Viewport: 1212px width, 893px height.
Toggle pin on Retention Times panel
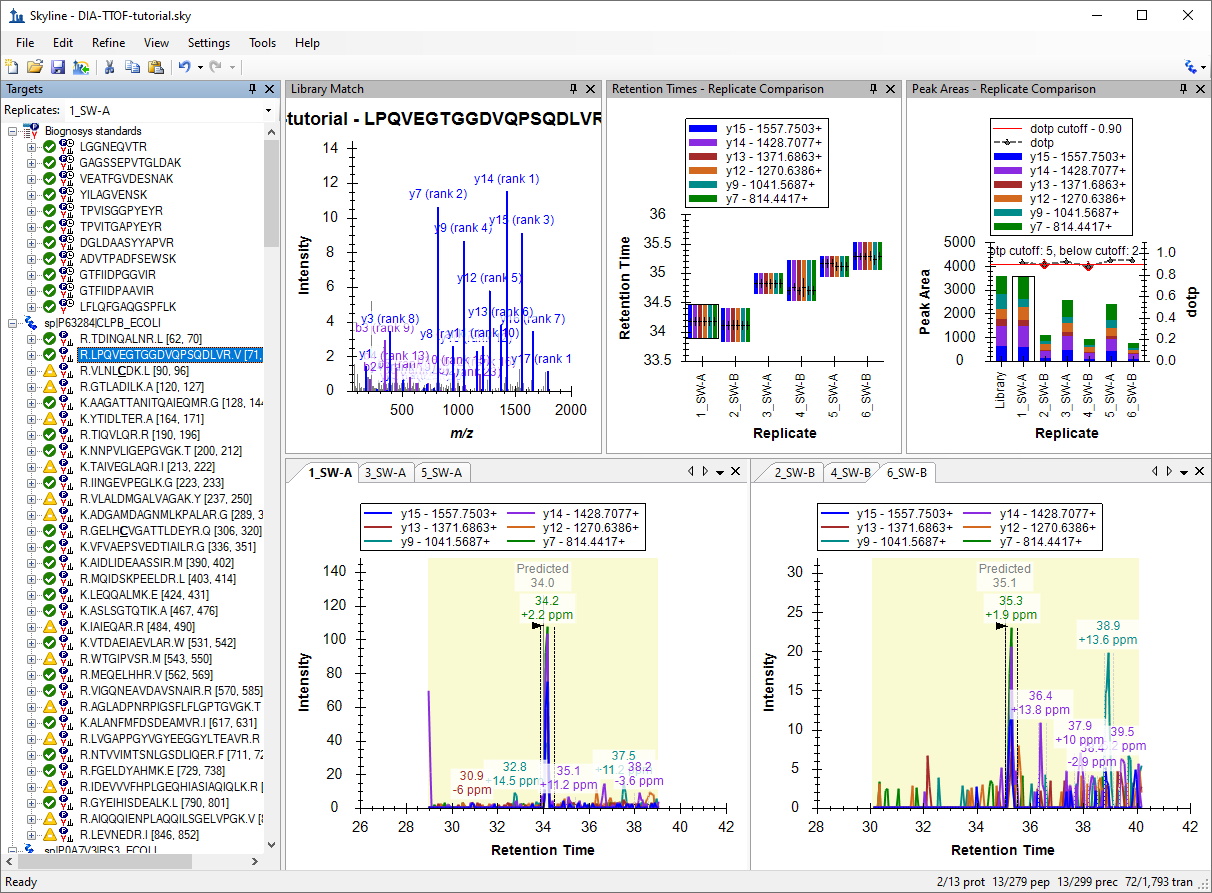(873, 89)
